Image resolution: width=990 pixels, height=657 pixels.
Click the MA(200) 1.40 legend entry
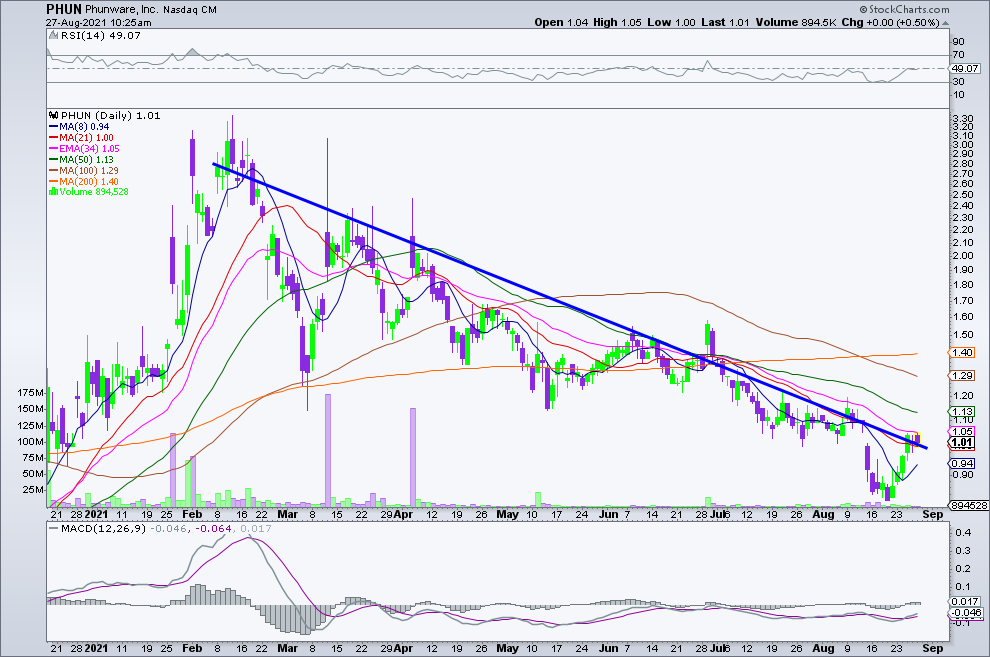click(83, 182)
